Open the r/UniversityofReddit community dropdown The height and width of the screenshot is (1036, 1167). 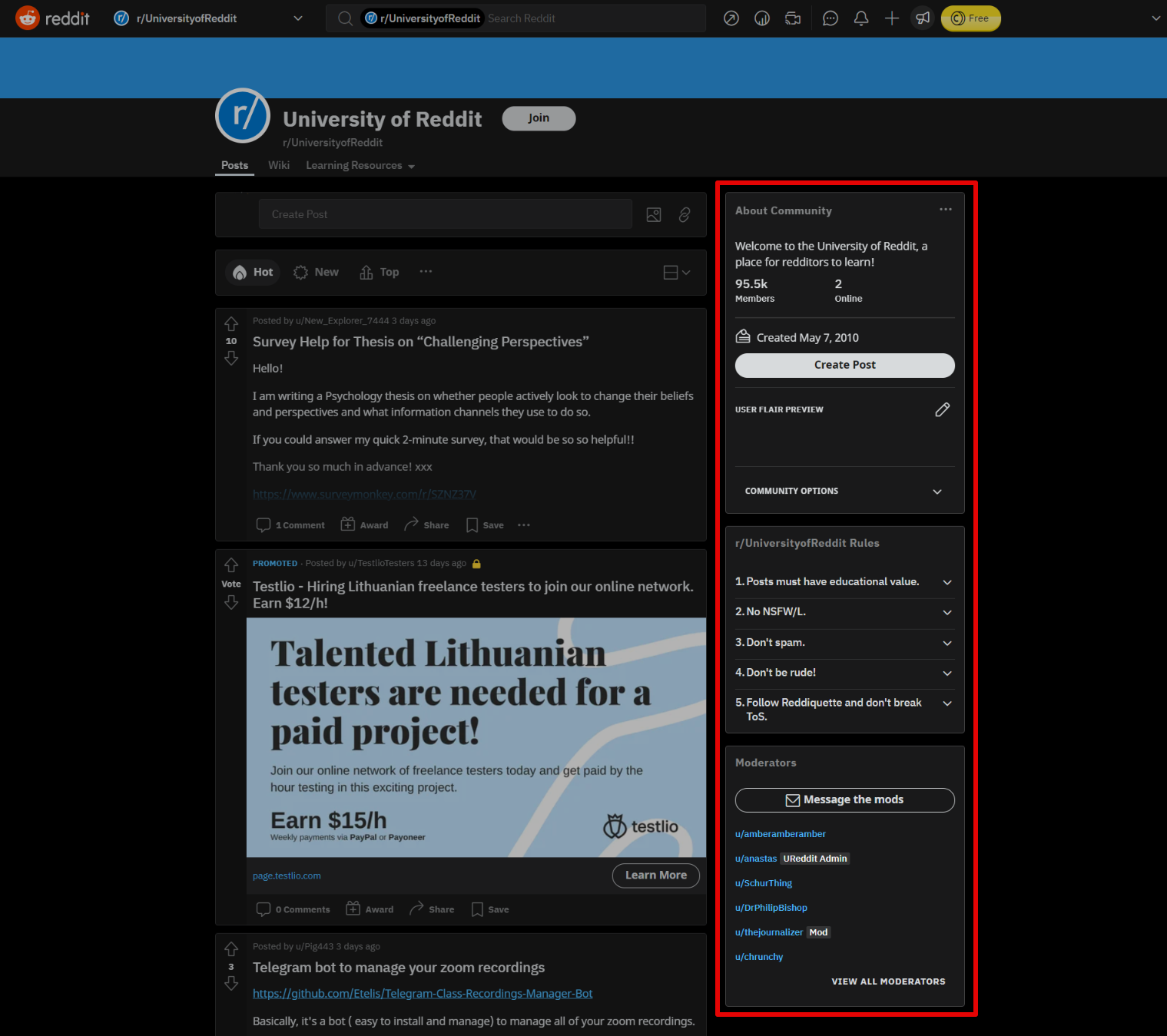[207, 18]
